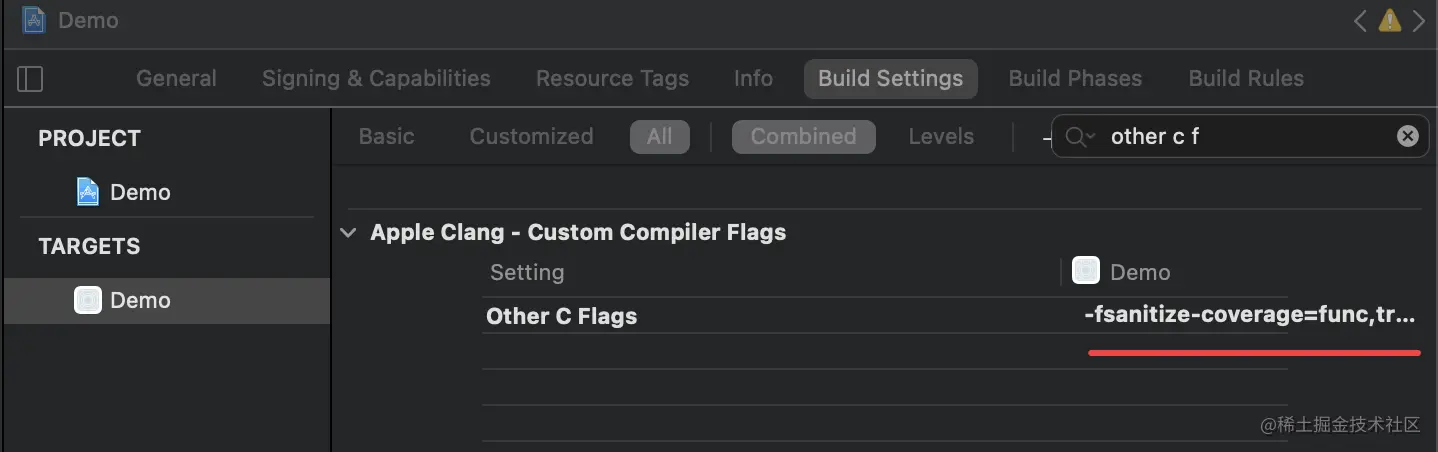Select the Combined view toggle
This screenshot has height=452, width=1438.
point(803,136)
